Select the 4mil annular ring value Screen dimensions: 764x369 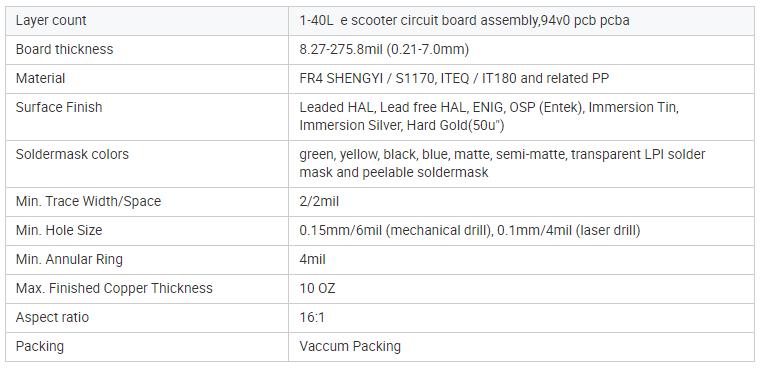coord(312,259)
